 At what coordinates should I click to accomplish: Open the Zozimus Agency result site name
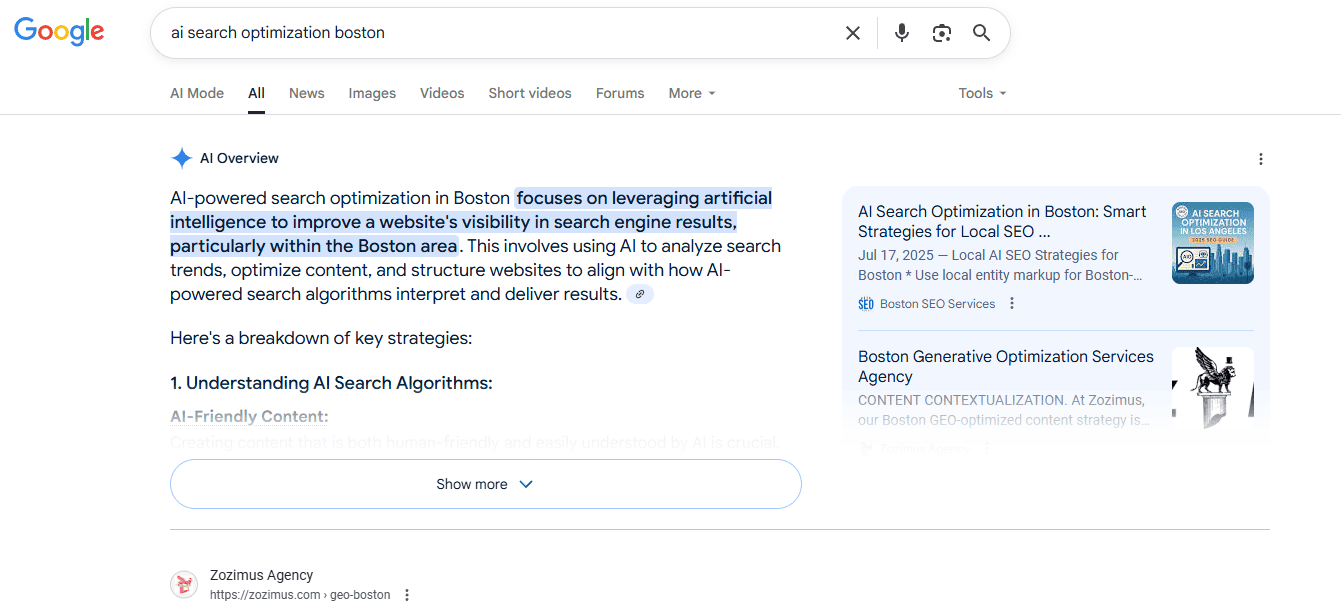coord(262,575)
